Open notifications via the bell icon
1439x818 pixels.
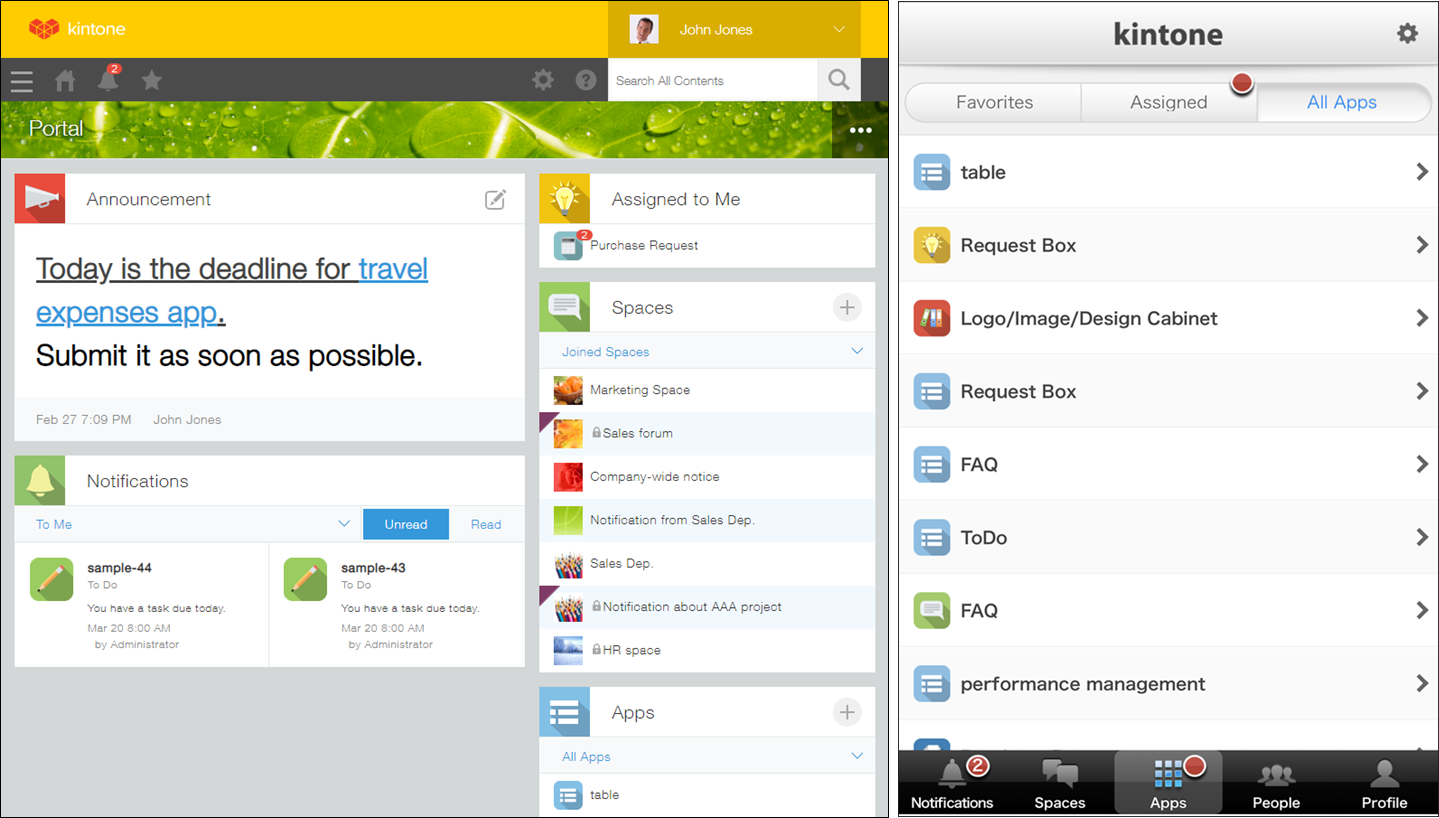(108, 80)
